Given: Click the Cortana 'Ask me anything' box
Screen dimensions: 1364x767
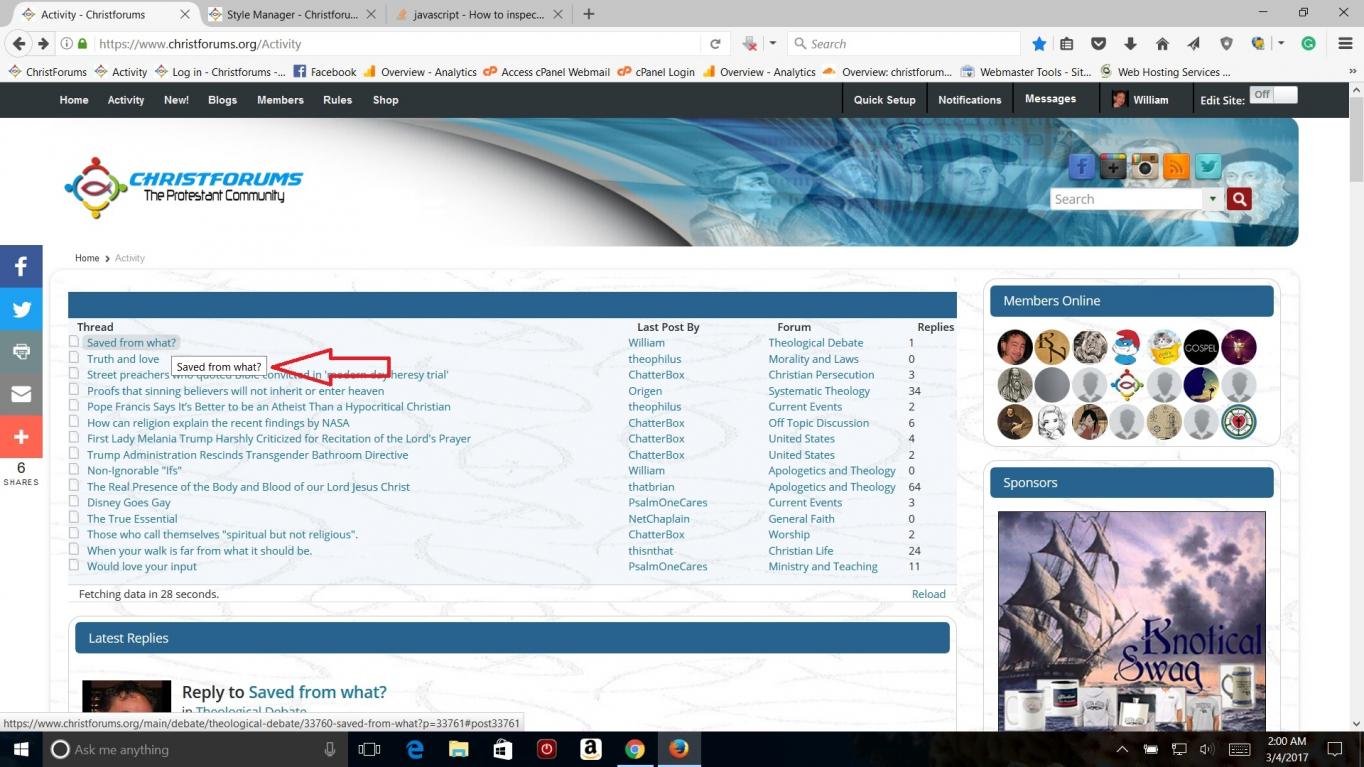Looking at the screenshot, I should point(195,749).
